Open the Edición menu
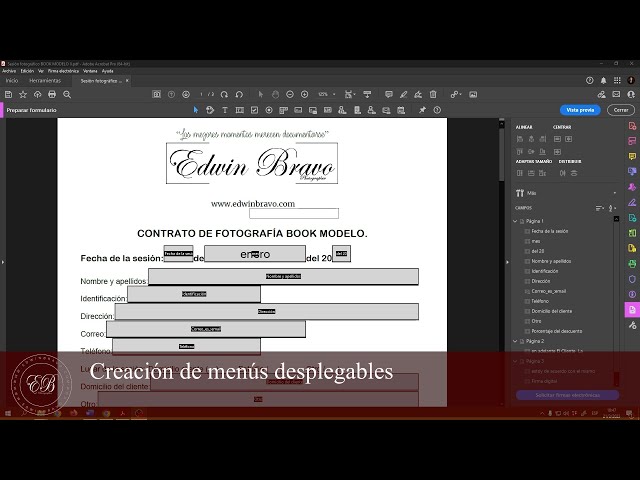Viewport: 640px width, 480px height. coord(27,71)
